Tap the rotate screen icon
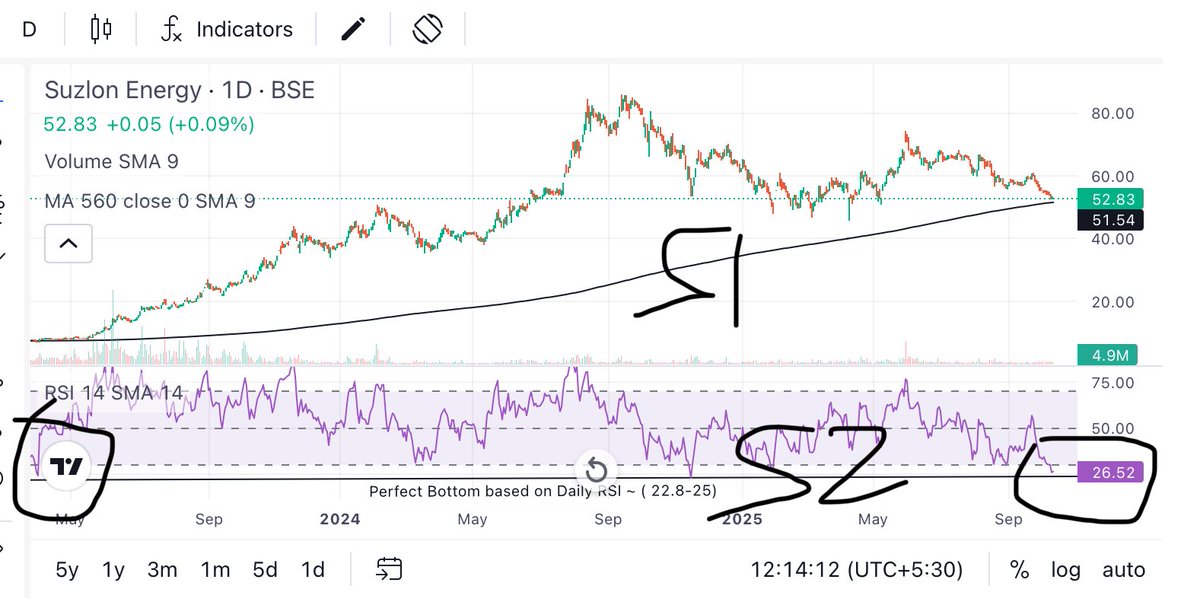The image size is (1200, 605). coord(428,29)
